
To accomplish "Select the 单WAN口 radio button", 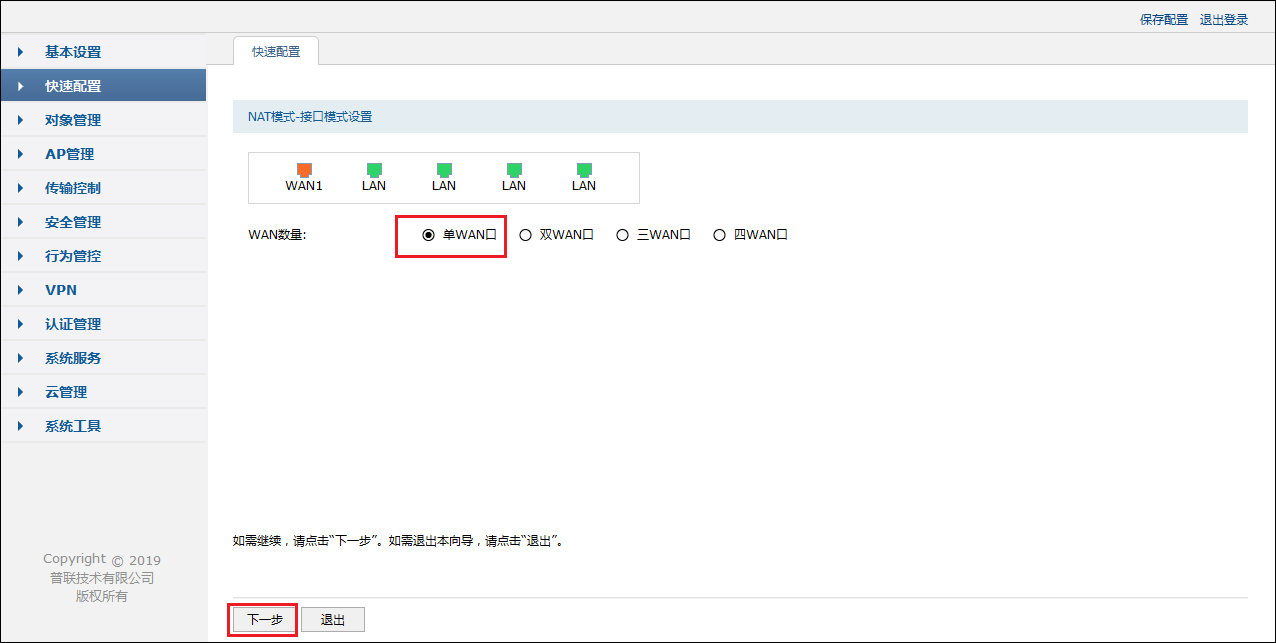I will (428, 236).
